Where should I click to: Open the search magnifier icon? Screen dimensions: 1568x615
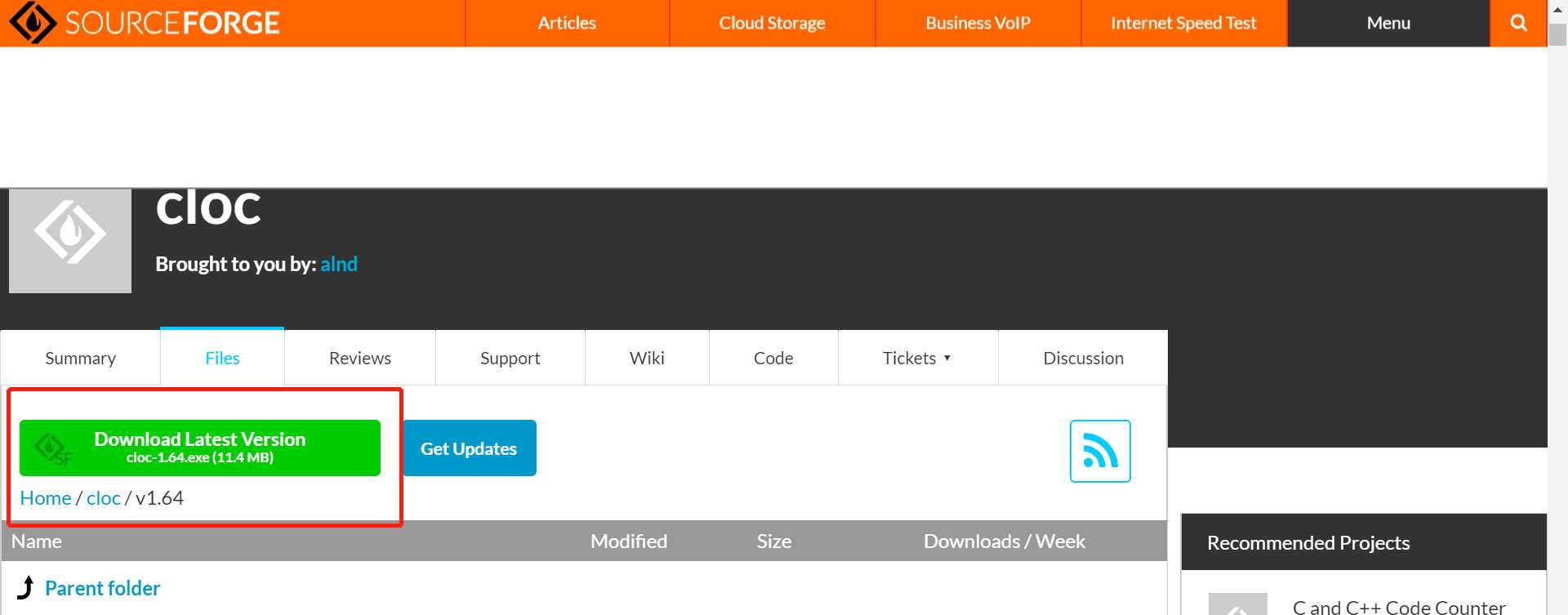[x=1518, y=23]
